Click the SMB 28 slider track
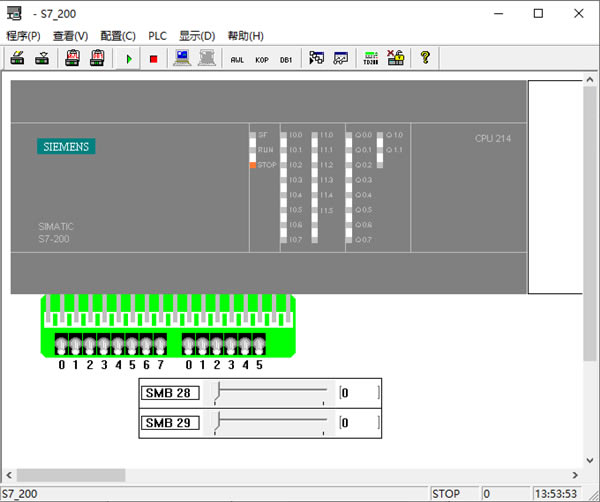Image resolution: width=600 pixels, height=502 pixels. (270, 393)
